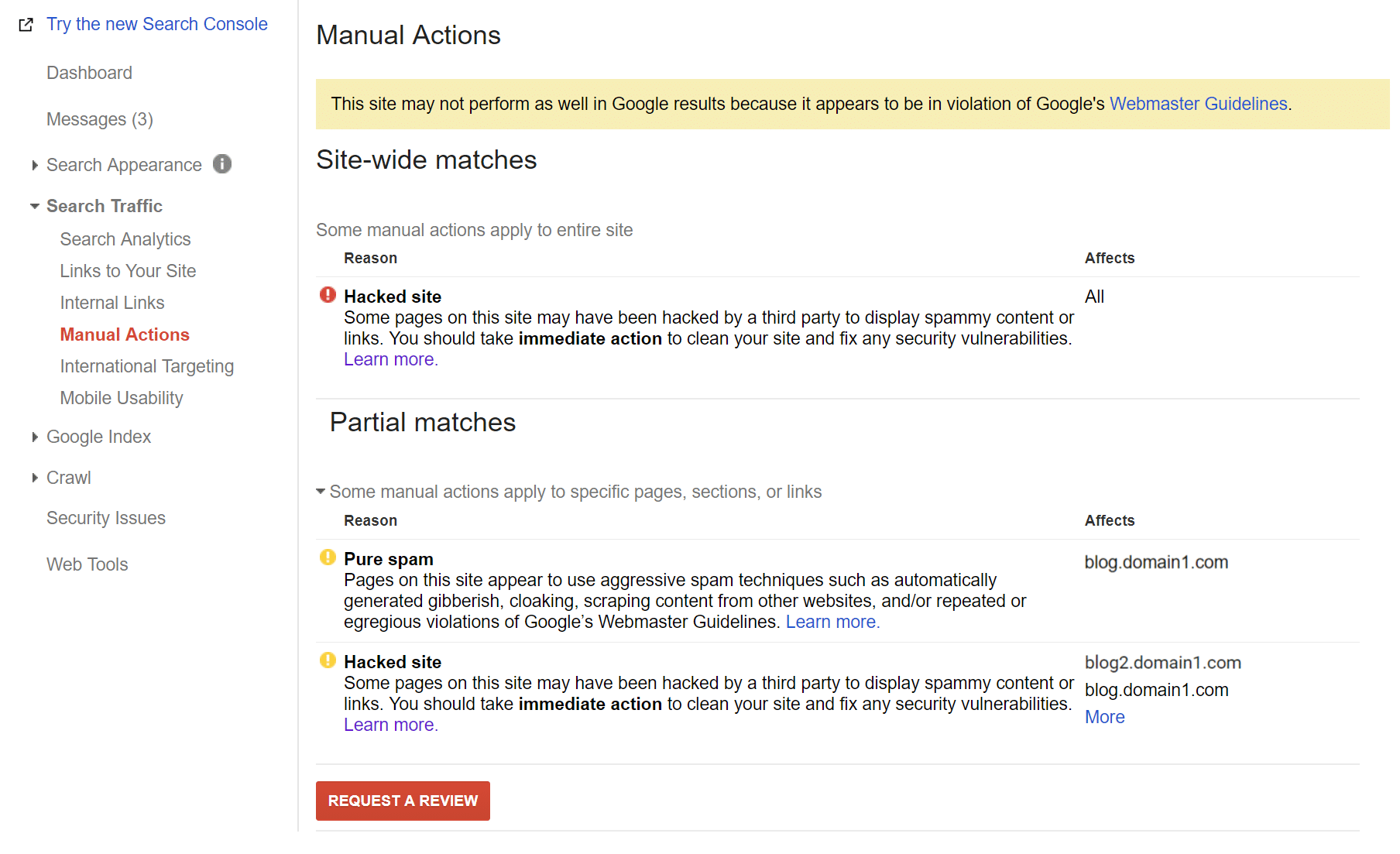Click the yellow warning icon beside Pure spam
Image resolution: width=1400 pixels, height=854 pixels.
click(328, 557)
